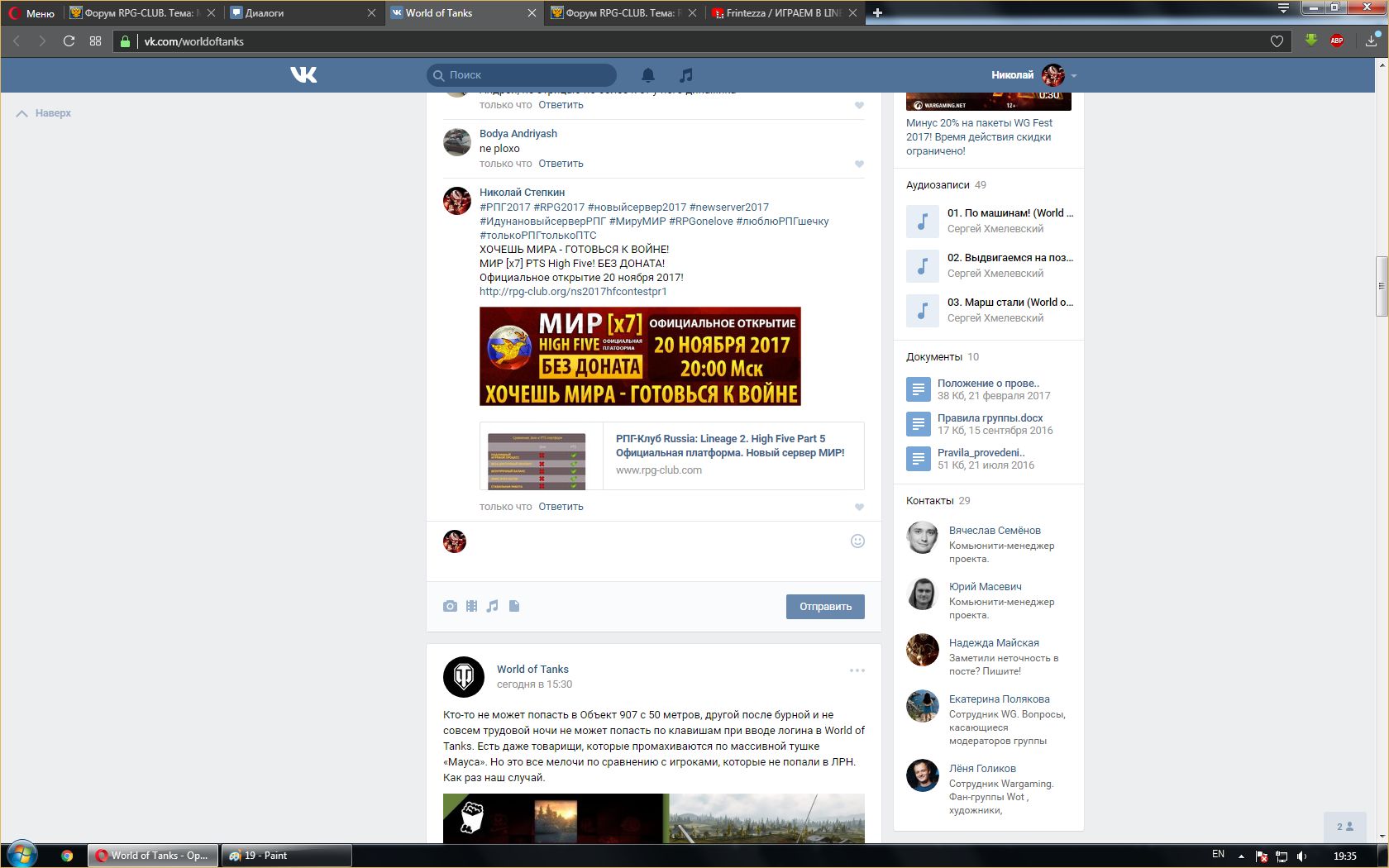Click Наверх to return to top

coord(44,113)
